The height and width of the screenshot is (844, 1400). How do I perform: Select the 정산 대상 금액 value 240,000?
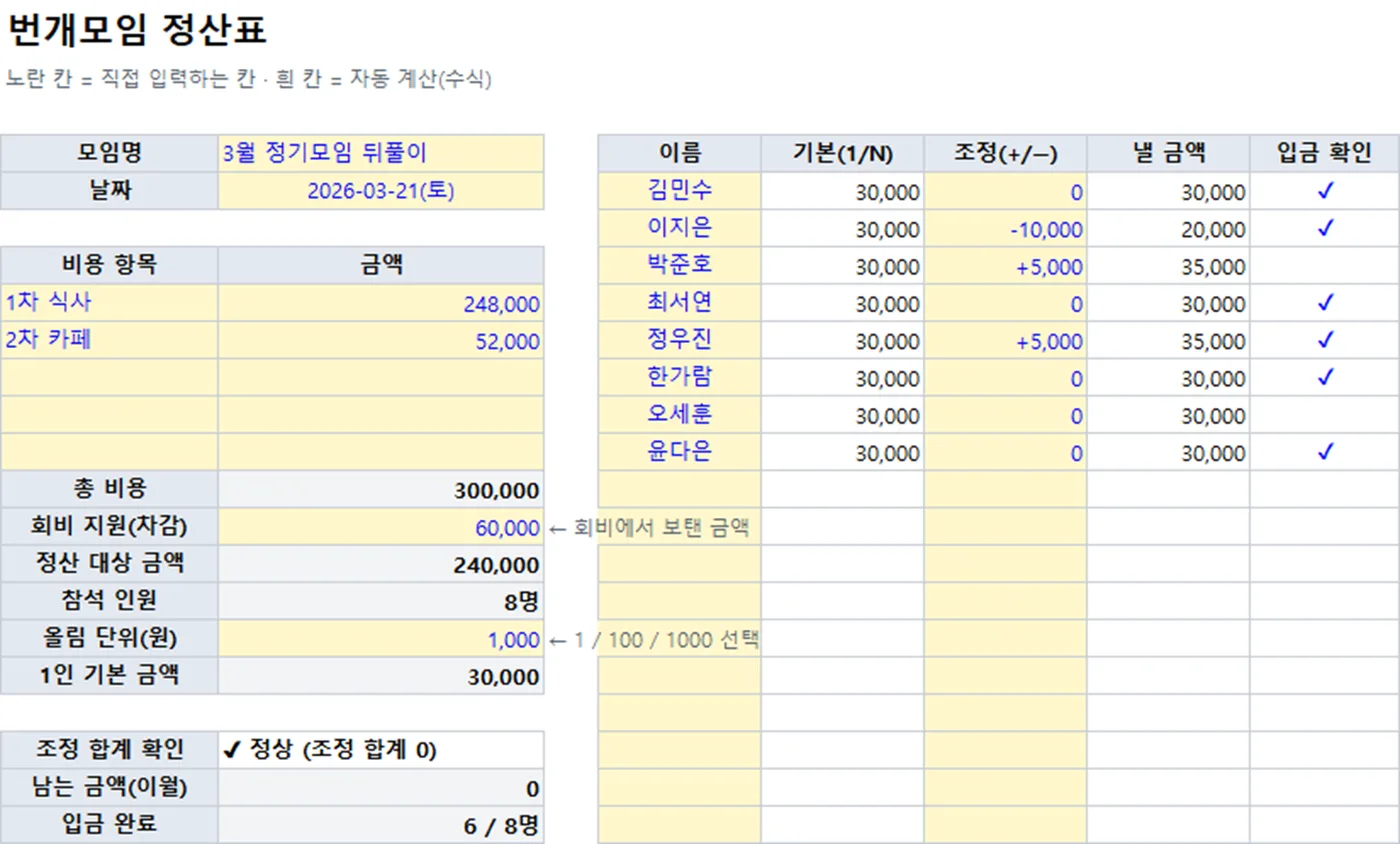click(381, 564)
